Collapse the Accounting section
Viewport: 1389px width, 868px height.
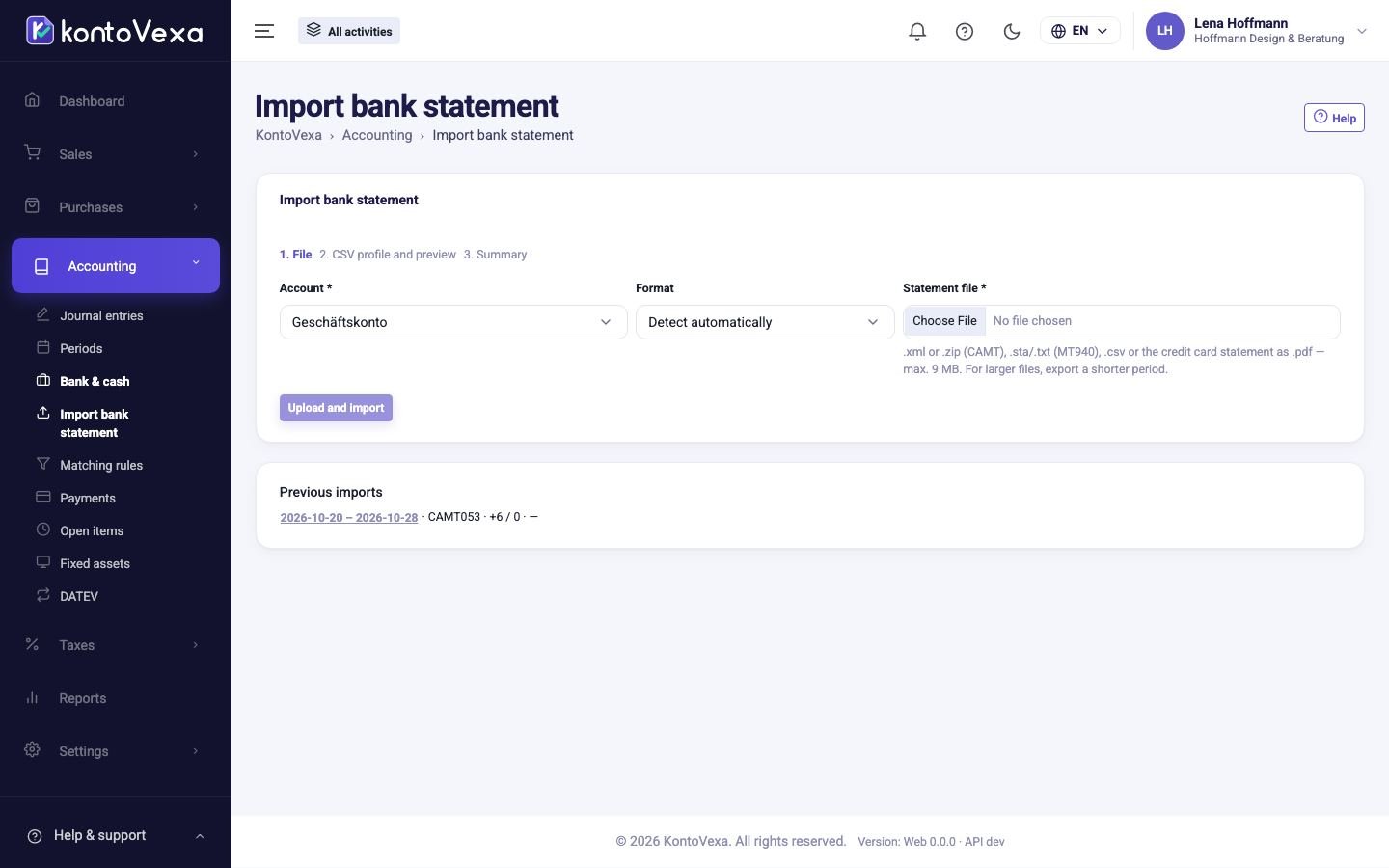point(116,265)
